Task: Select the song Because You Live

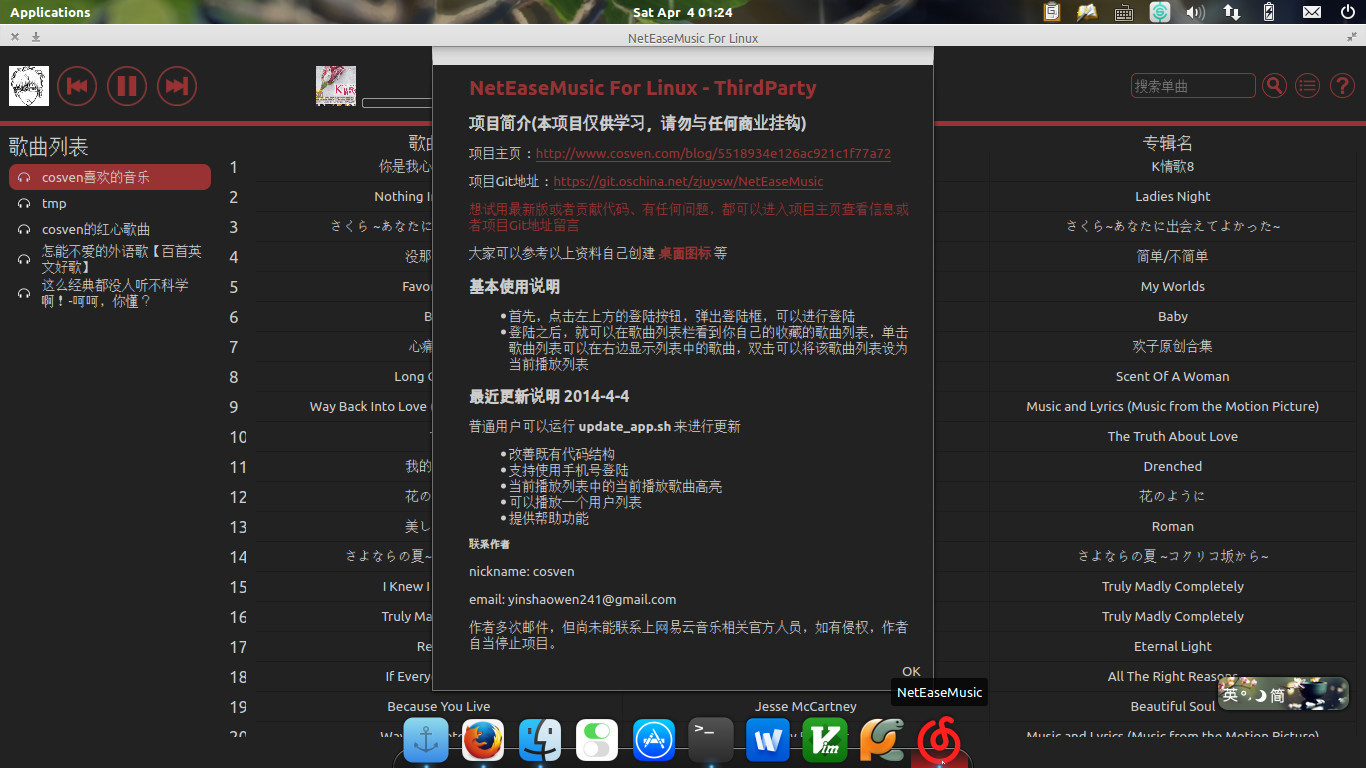Action: point(438,706)
